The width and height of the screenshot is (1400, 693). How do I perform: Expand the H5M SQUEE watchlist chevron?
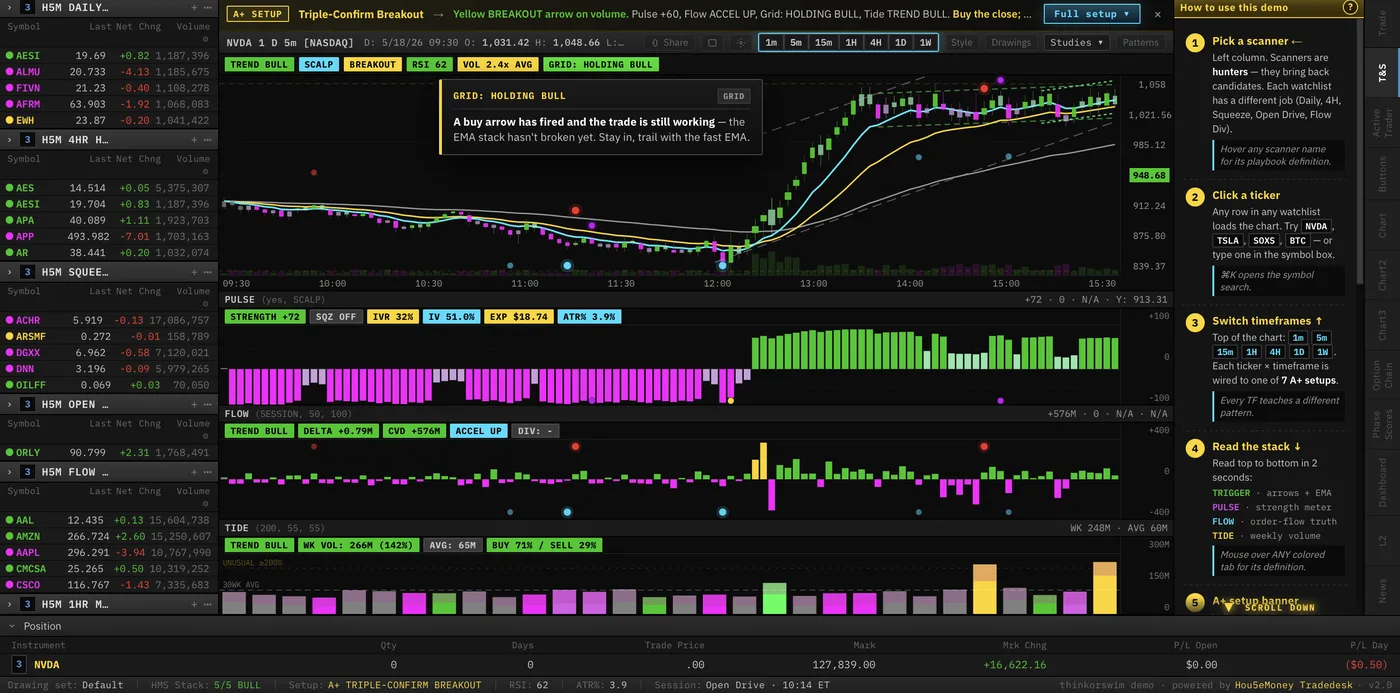tap(9, 272)
